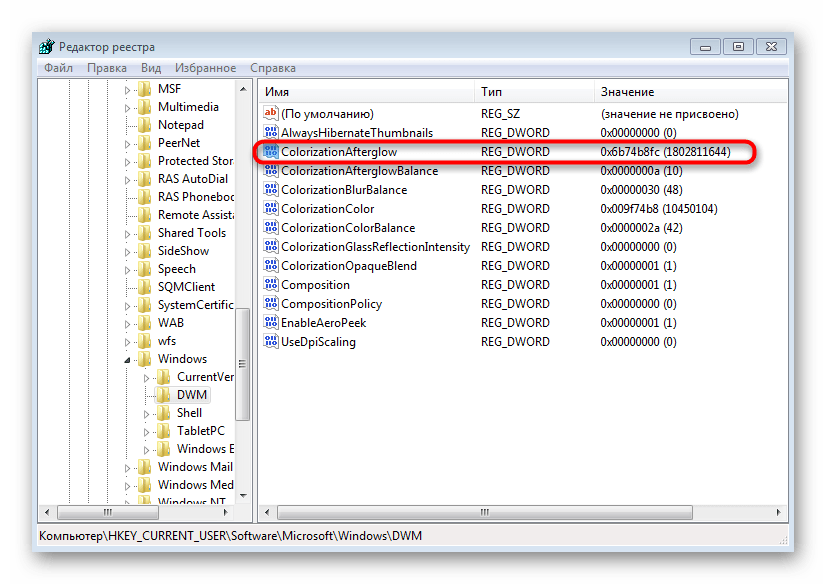Open the Избранное menu
826x584 pixels.
click(x=205, y=68)
